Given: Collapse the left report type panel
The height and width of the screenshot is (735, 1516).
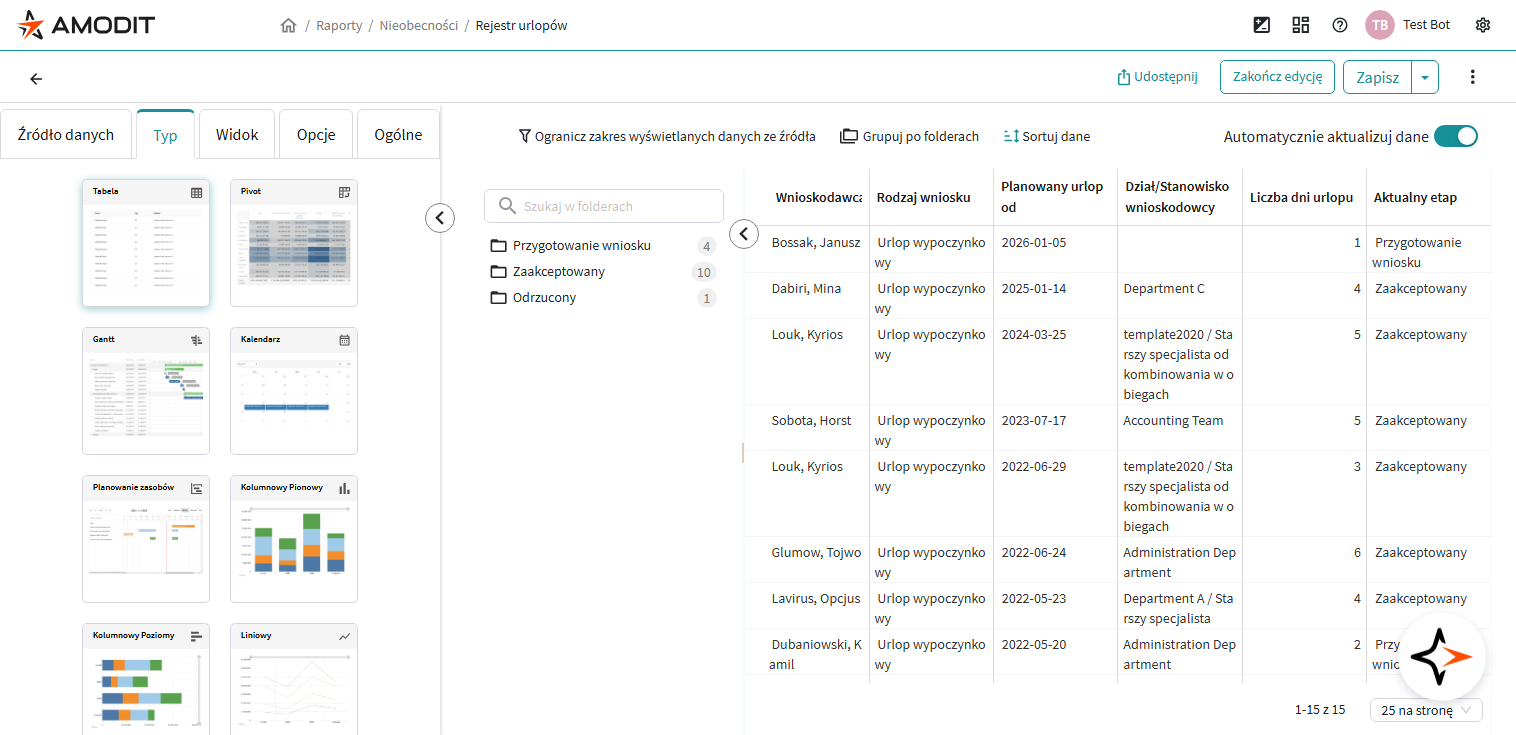Looking at the screenshot, I should pos(440,217).
